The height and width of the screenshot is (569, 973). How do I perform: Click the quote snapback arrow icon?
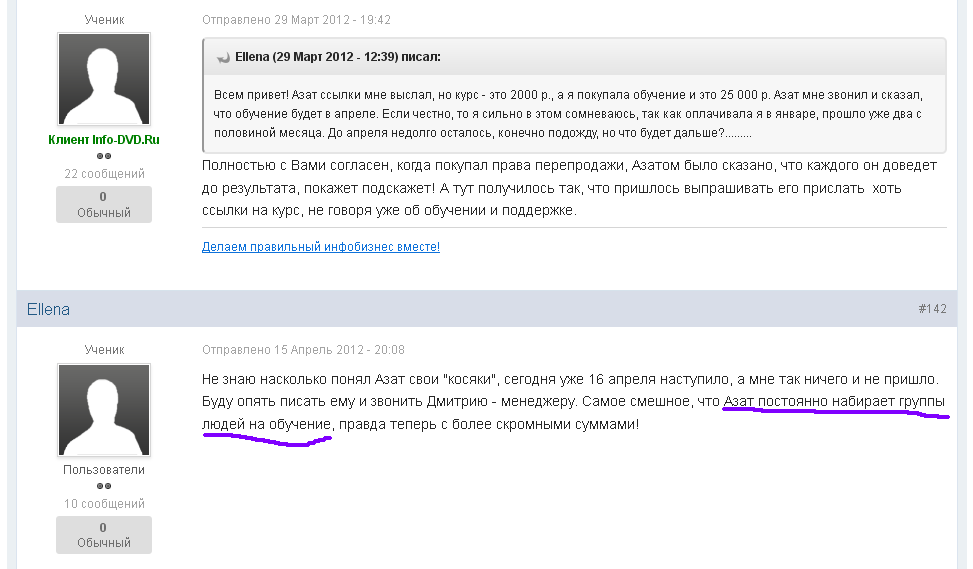click(x=223, y=58)
